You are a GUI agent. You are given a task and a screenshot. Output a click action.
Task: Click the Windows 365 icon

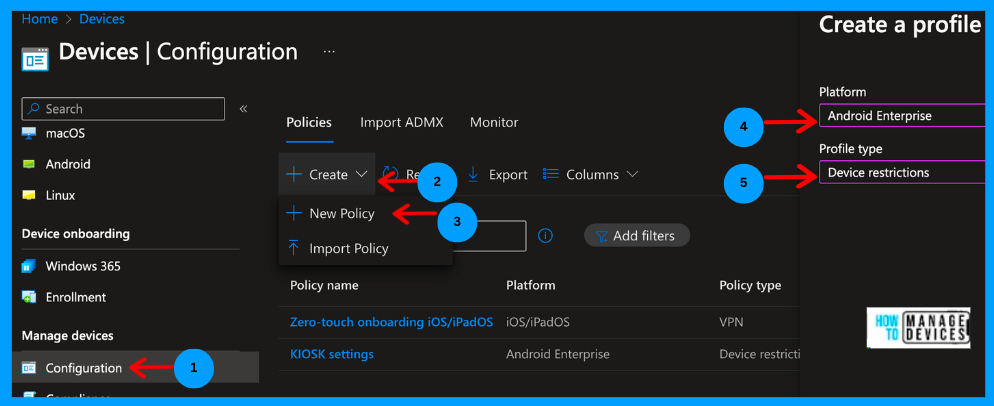click(29, 266)
